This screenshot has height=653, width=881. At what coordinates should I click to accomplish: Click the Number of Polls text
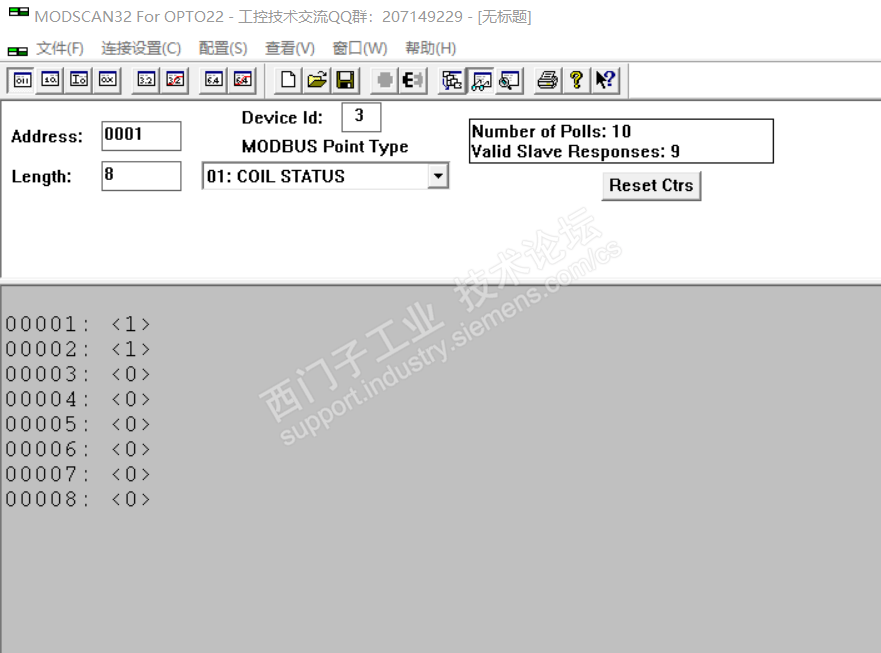551,131
